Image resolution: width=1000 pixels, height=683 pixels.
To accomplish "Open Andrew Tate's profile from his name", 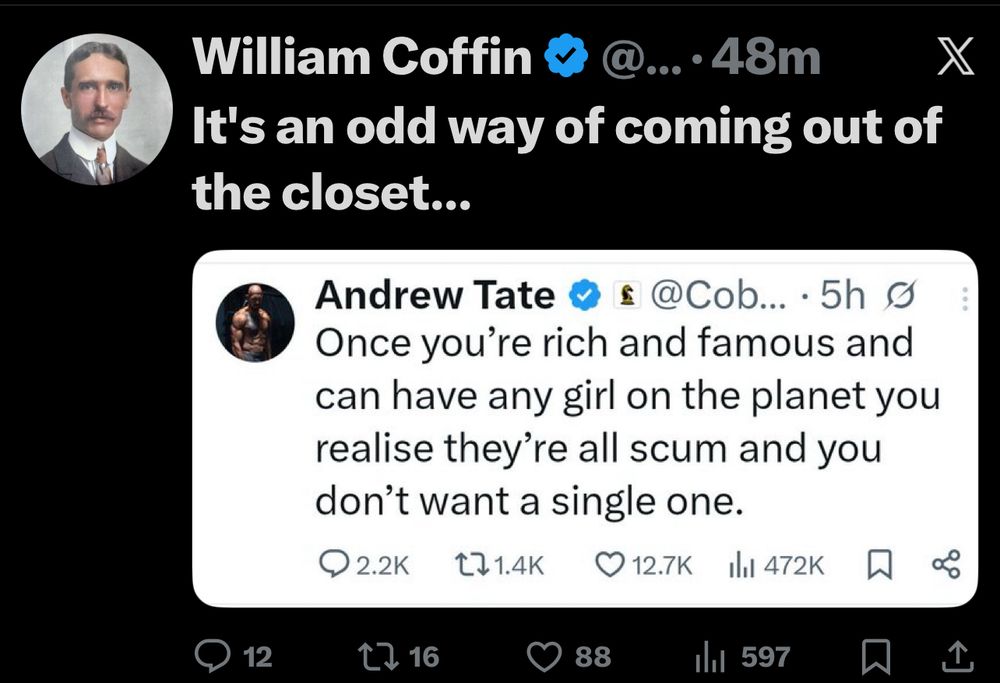I will coord(434,295).
